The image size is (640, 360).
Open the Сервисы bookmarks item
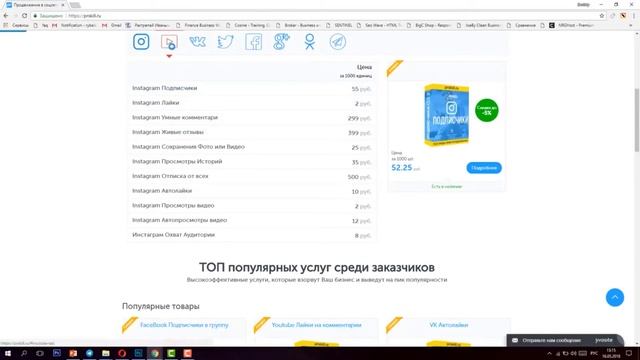[x=16, y=25]
